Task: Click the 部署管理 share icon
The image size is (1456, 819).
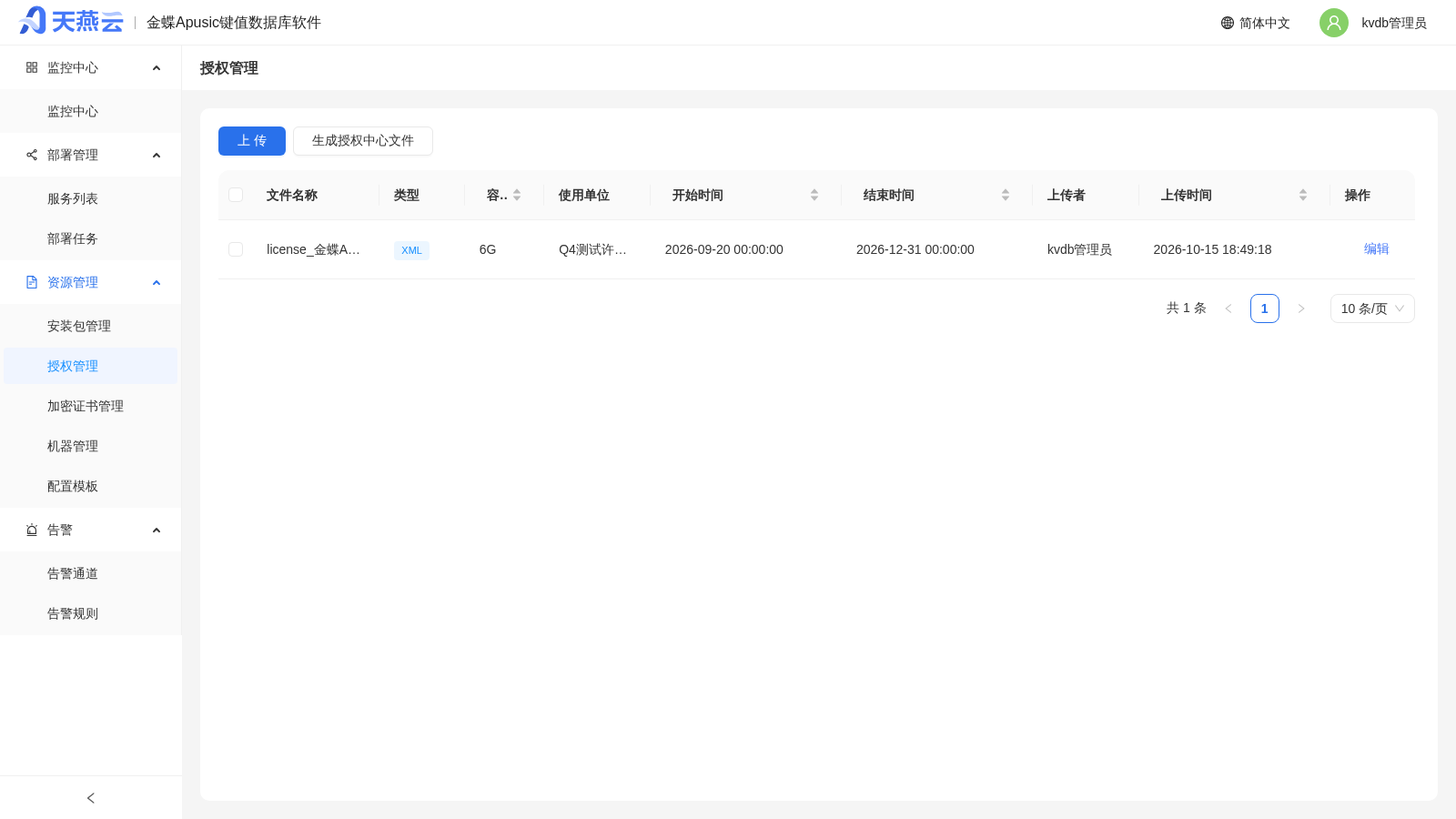Action: tap(32, 155)
